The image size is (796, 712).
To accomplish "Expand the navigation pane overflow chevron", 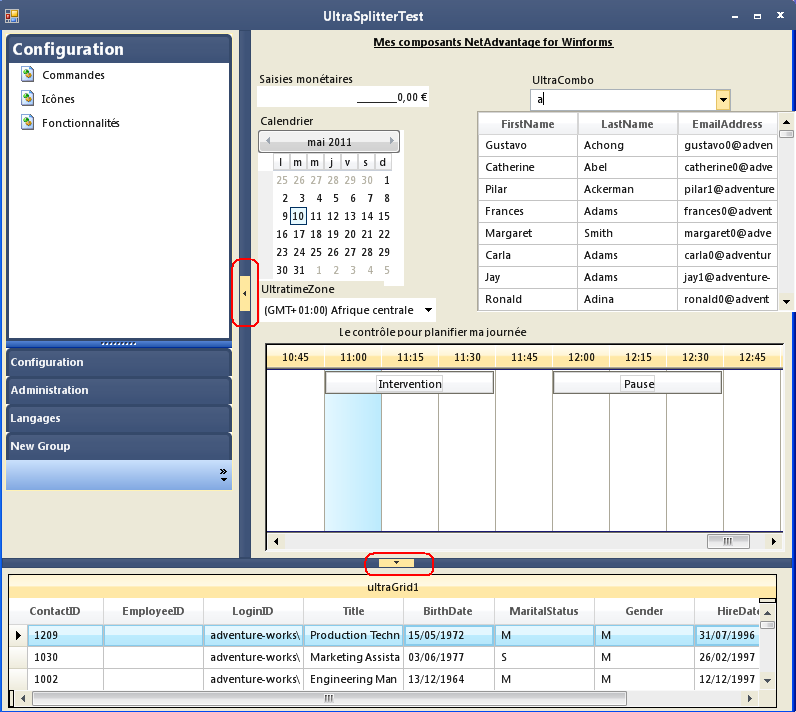I will [223, 476].
